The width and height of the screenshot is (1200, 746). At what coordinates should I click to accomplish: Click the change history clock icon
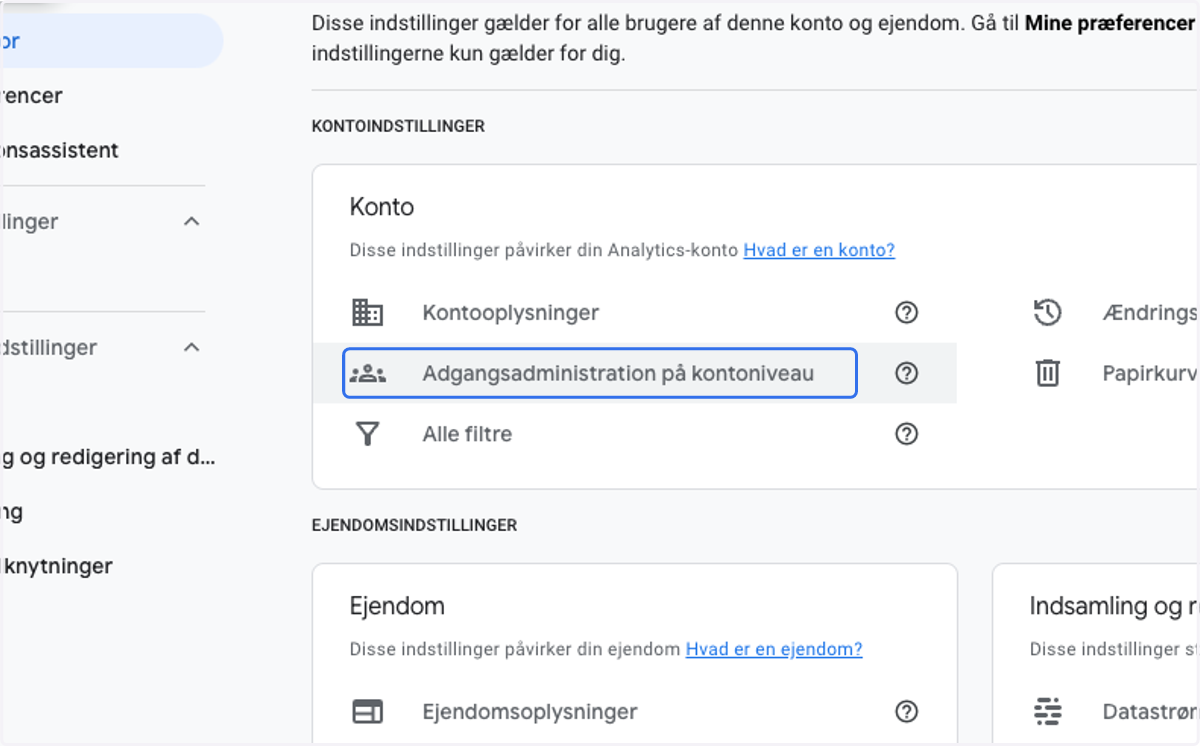tap(1047, 313)
